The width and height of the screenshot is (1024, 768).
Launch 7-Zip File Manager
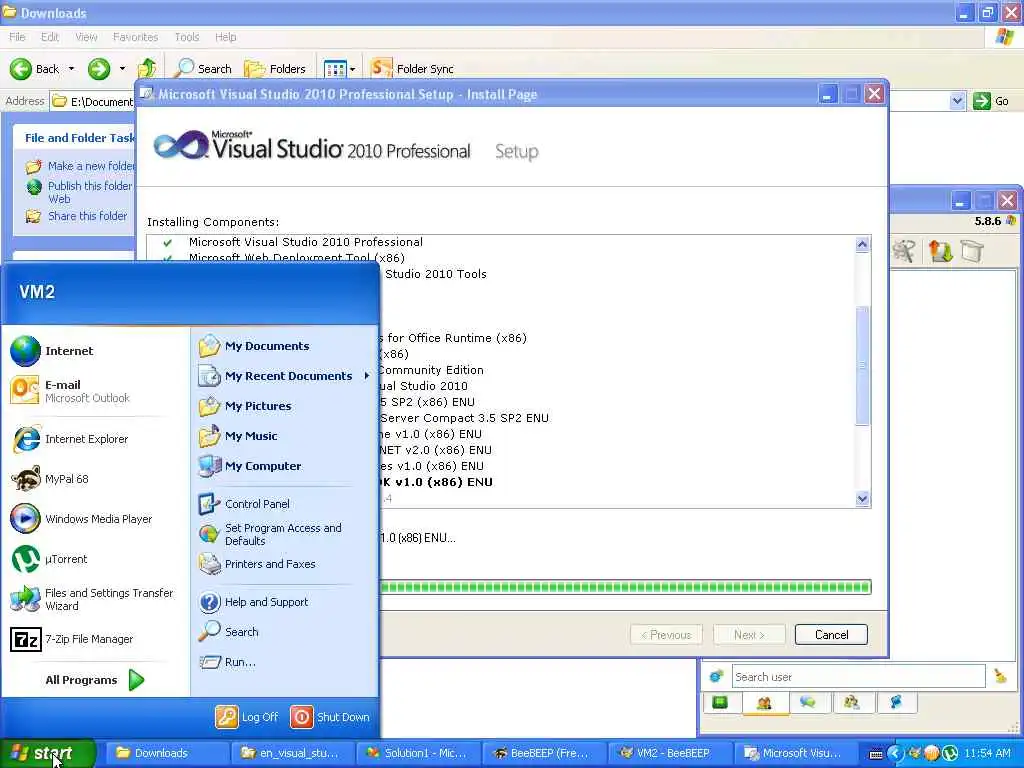(x=72, y=639)
